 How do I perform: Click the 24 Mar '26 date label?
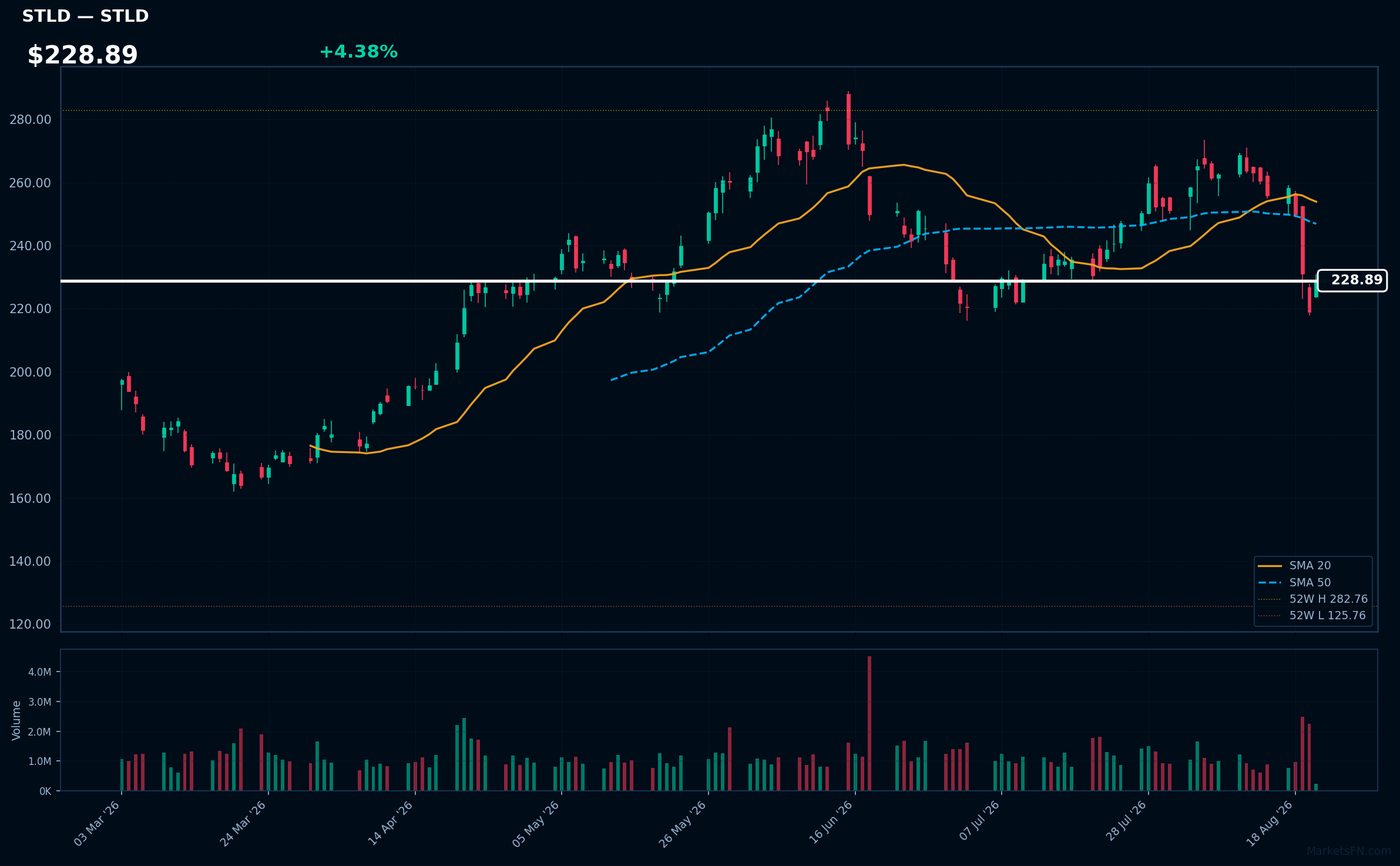[243, 824]
